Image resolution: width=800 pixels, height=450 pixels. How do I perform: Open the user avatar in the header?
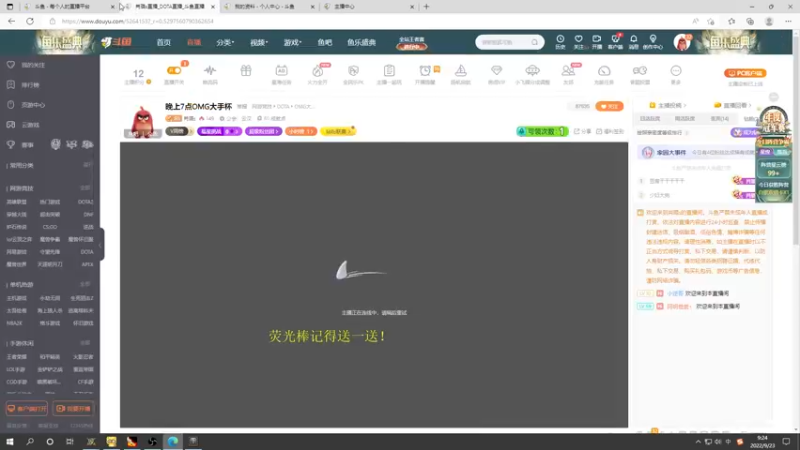click(x=682, y=42)
